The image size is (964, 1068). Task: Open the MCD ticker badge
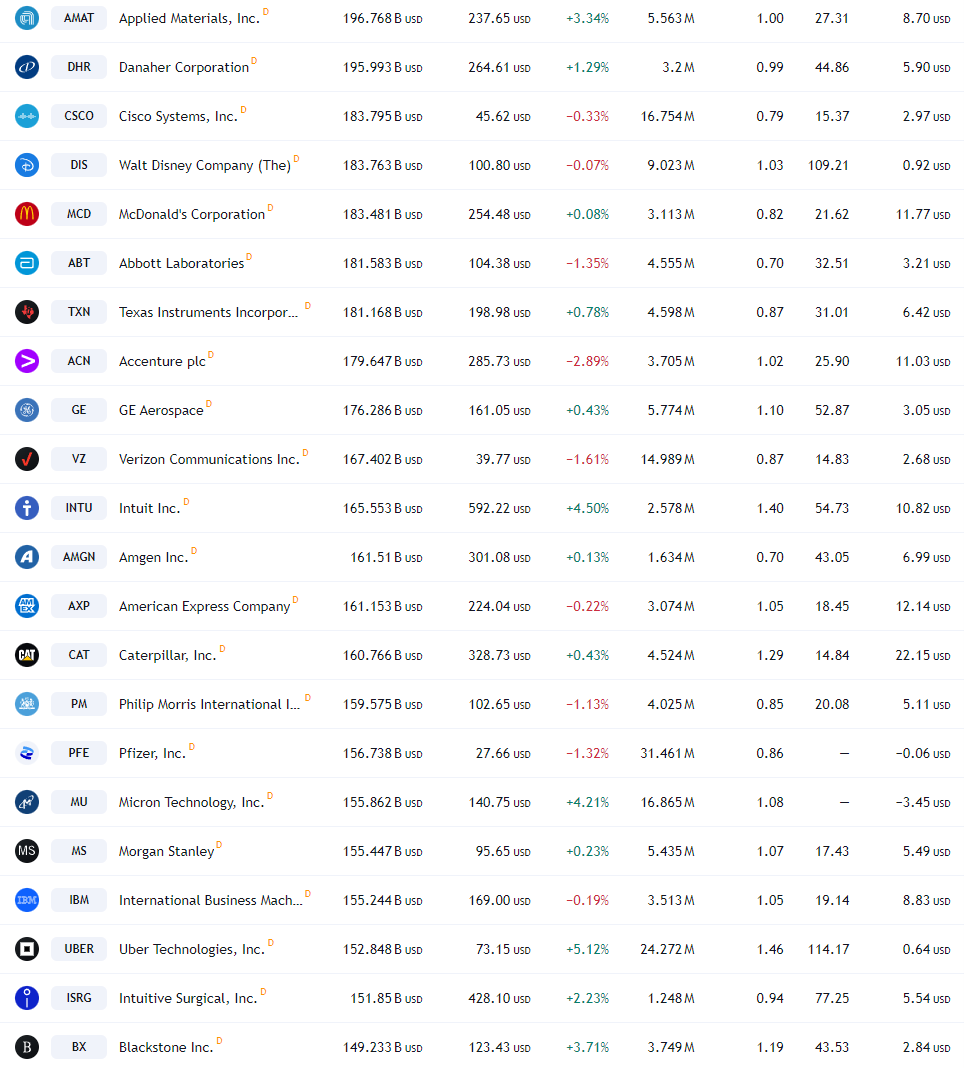[79, 214]
